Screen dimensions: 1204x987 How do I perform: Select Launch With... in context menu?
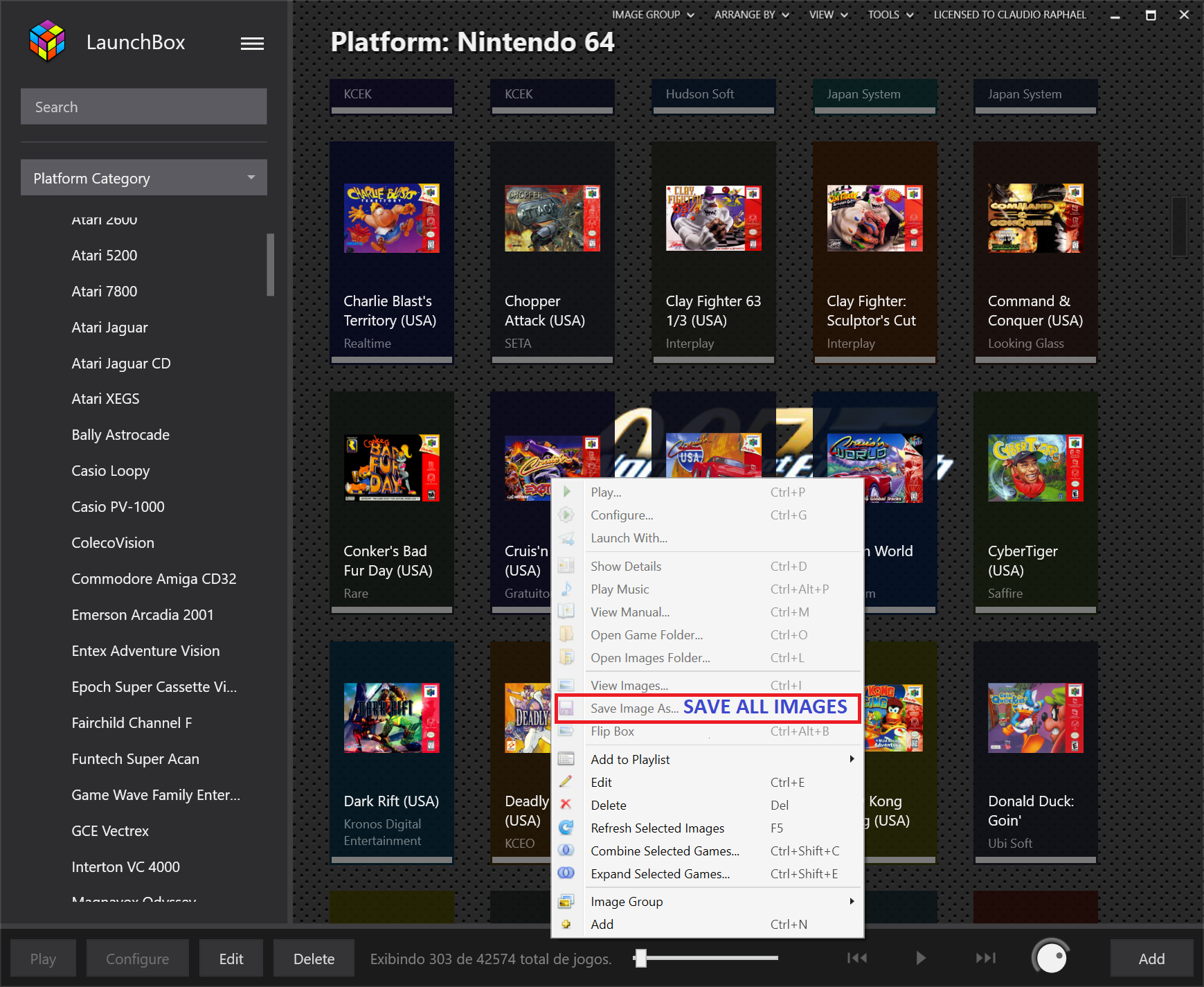pyautogui.click(x=708, y=537)
